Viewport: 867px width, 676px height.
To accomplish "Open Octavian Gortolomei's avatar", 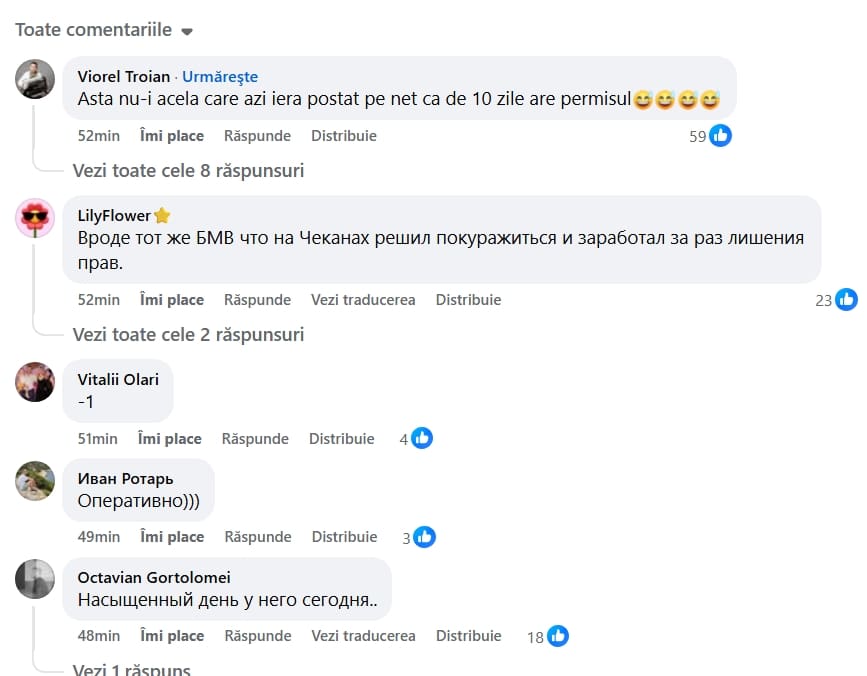I will coord(35,579).
